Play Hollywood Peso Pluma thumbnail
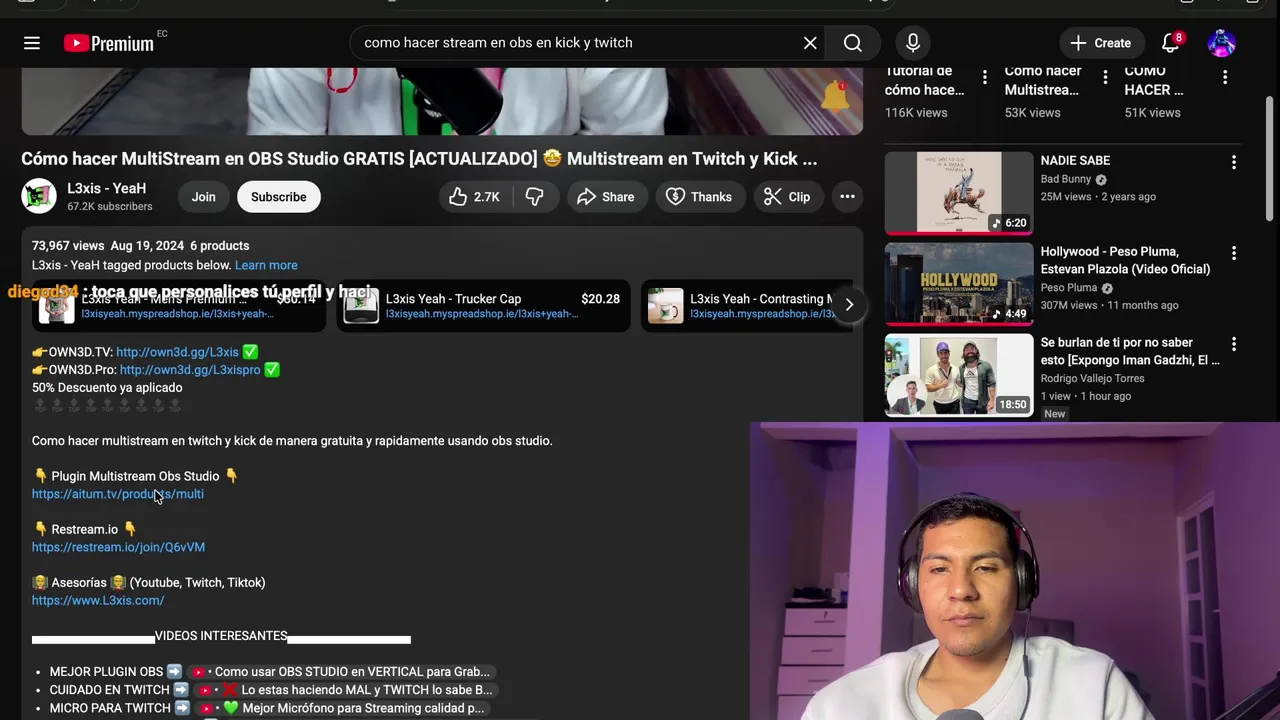1280x720 pixels. coord(959,284)
